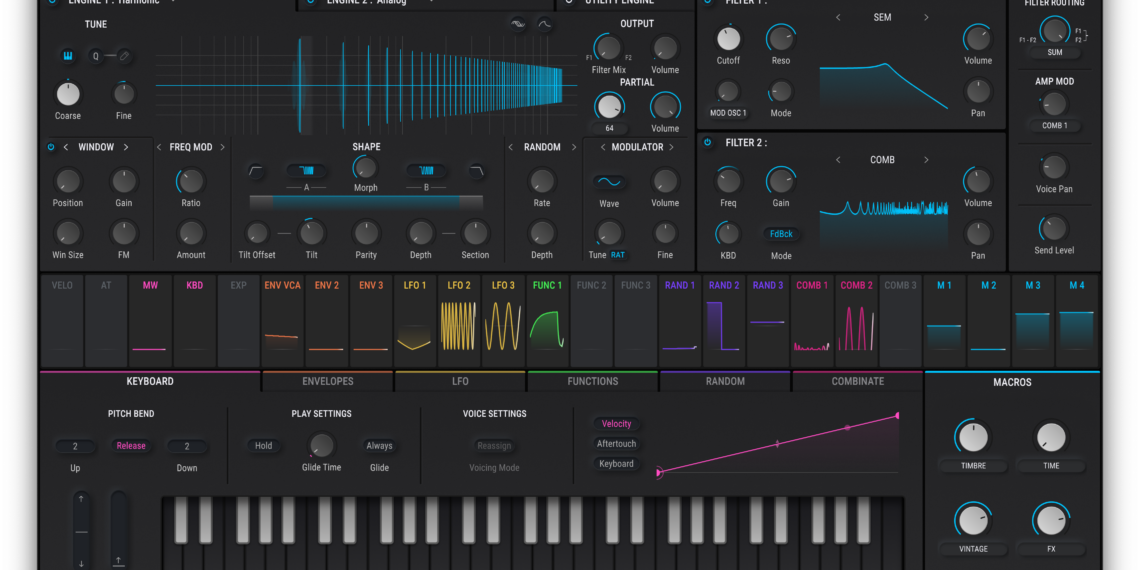Select the Shape B spectrum icon
1140x570 pixels.
[x=426, y=171]
